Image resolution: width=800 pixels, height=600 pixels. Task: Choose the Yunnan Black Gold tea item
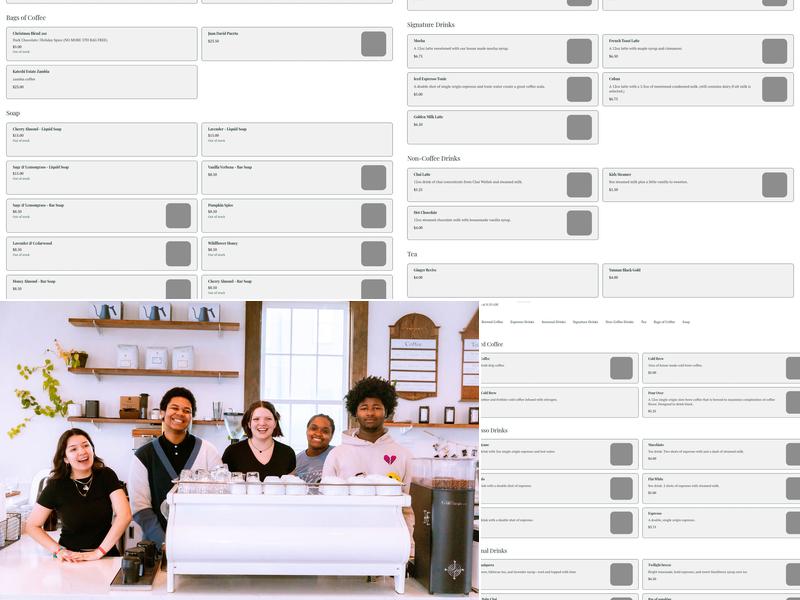[698, 280]
